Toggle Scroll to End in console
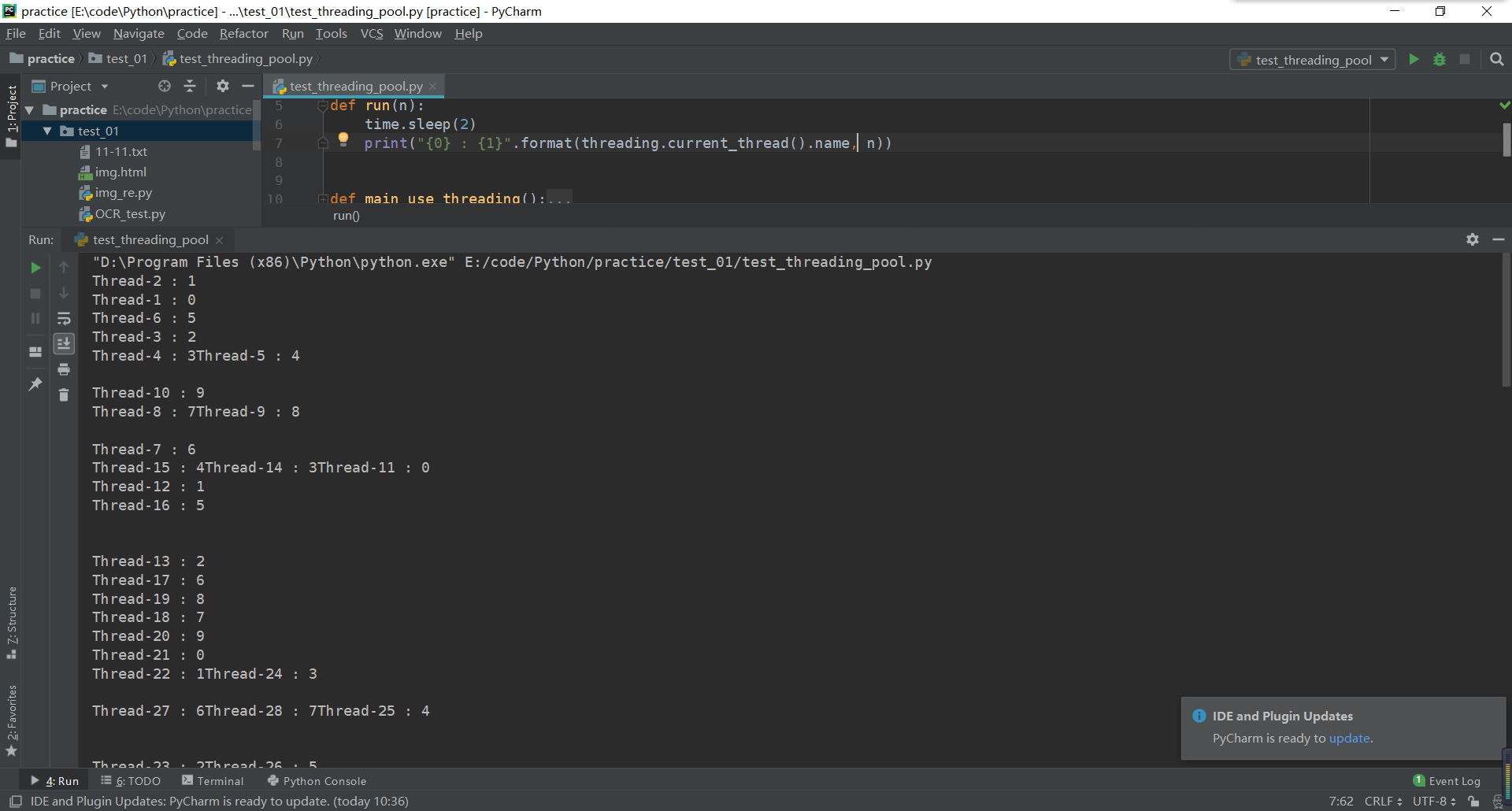The image size is (1512, 811). 64,344
